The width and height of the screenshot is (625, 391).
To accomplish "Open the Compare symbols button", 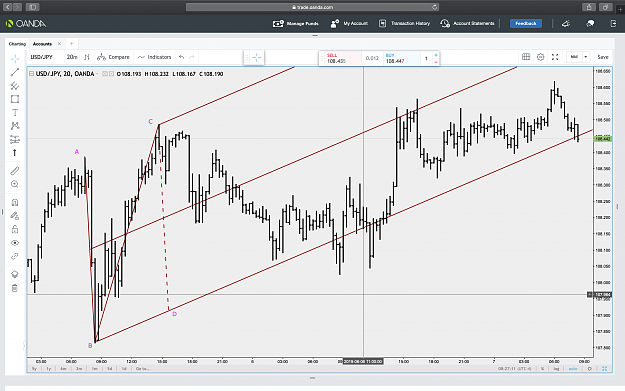I will [113, 57].
